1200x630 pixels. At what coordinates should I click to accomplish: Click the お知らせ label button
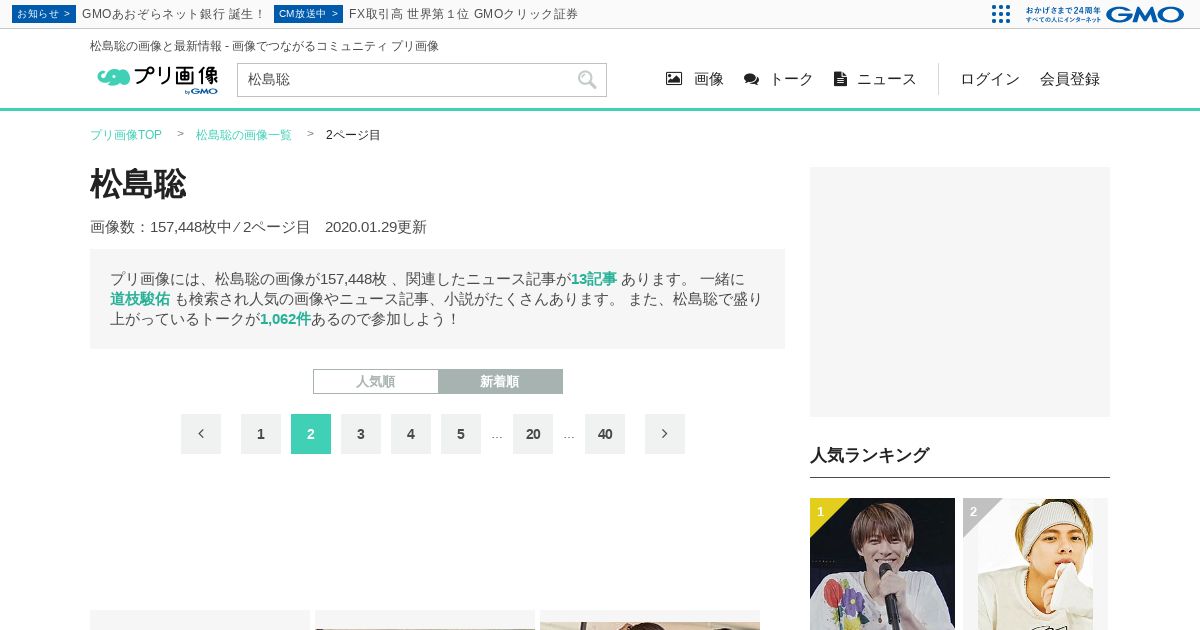point(44,14)
